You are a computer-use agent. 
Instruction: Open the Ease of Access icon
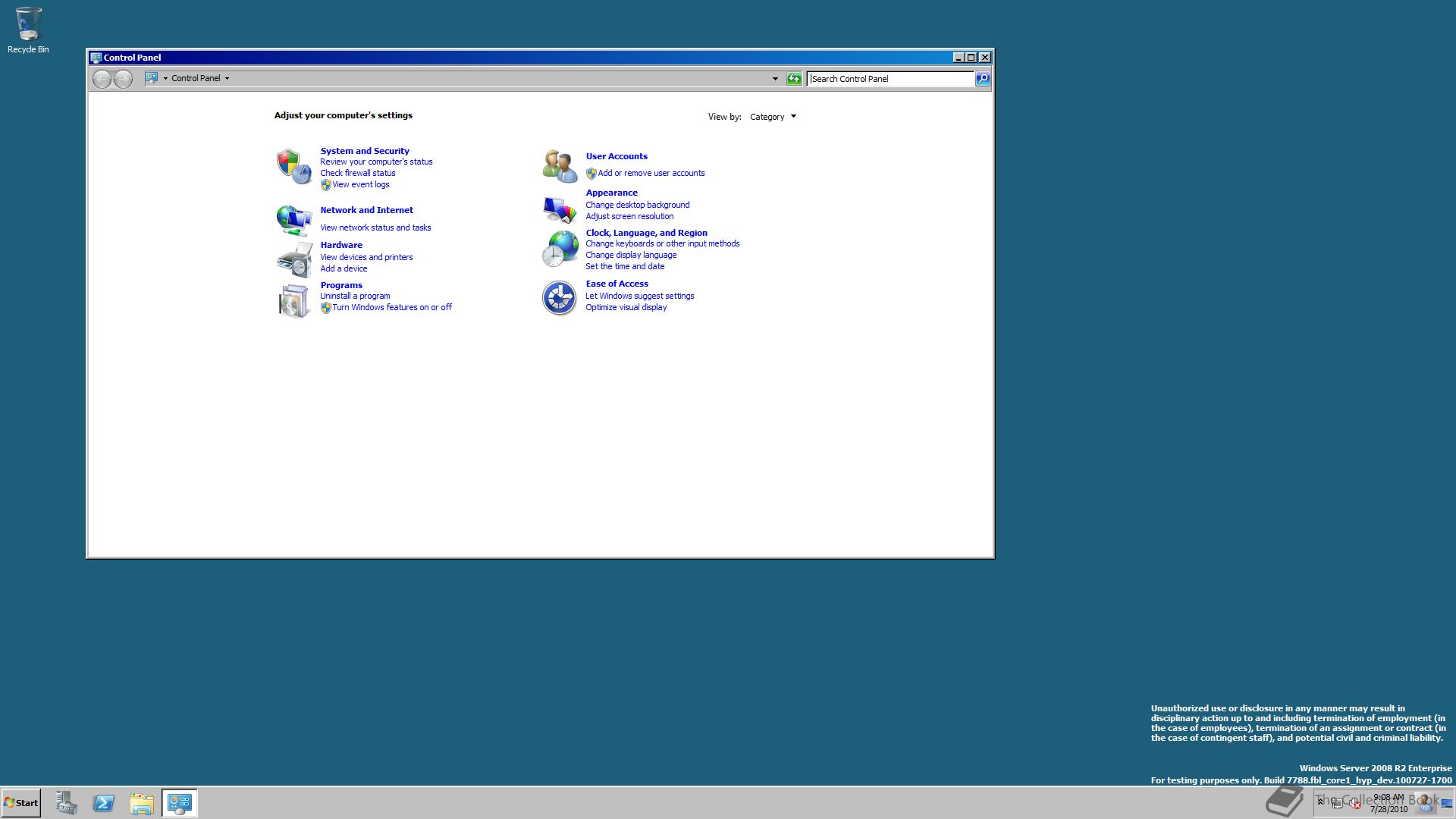560,298
